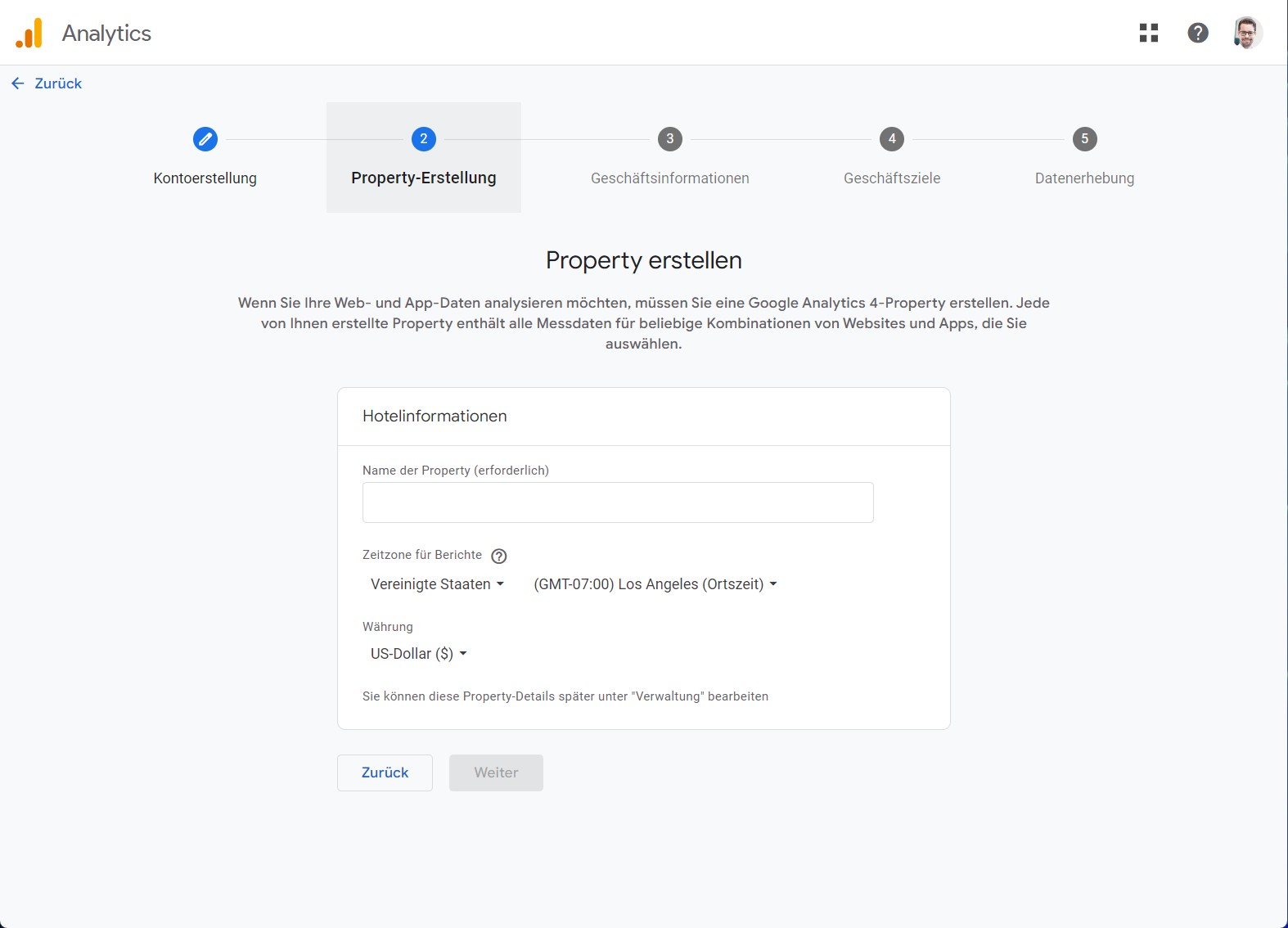The width and height of the screenshot is (1288, 928).
Task: Focus the Name der Property input field
Action: pyautogui.click(x=618, y=502)
